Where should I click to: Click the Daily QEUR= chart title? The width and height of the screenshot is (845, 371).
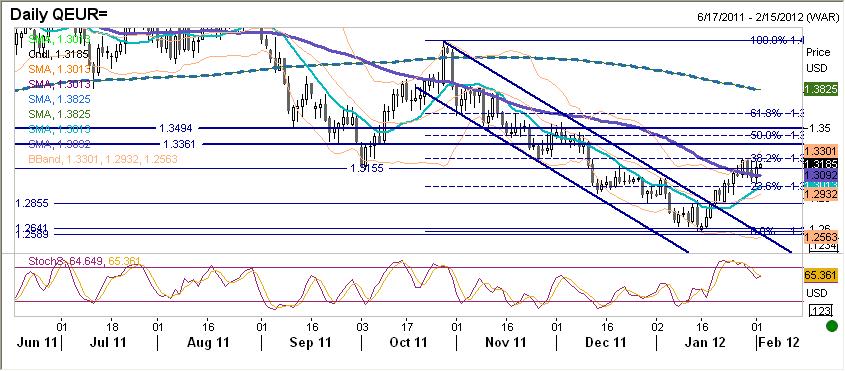click(x=58, y=15)
